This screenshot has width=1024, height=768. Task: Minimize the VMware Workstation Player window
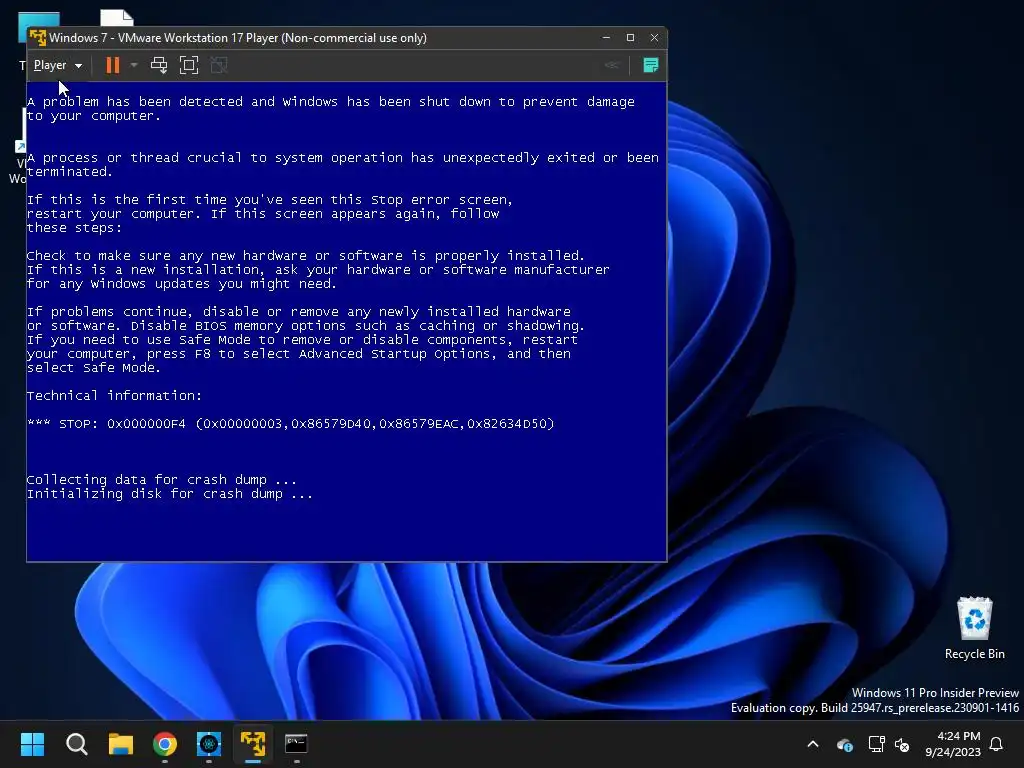(606, 38)
